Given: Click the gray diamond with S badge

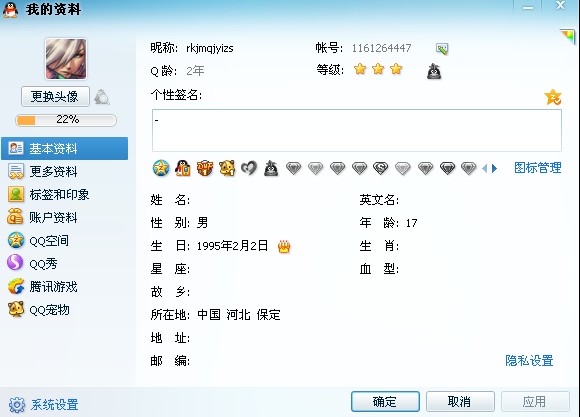Looking at the screenshot, I should point(381,168).
